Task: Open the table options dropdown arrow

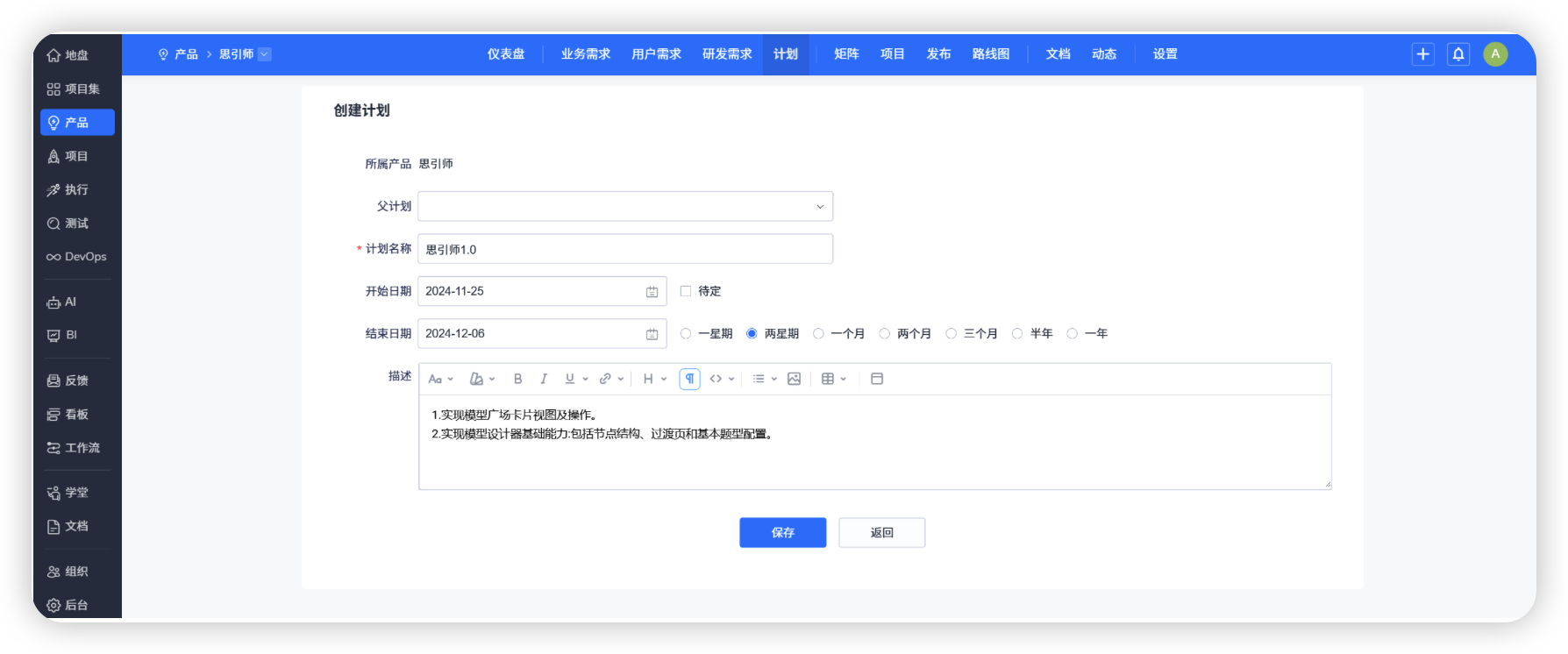Action: [x=844, y=379]
